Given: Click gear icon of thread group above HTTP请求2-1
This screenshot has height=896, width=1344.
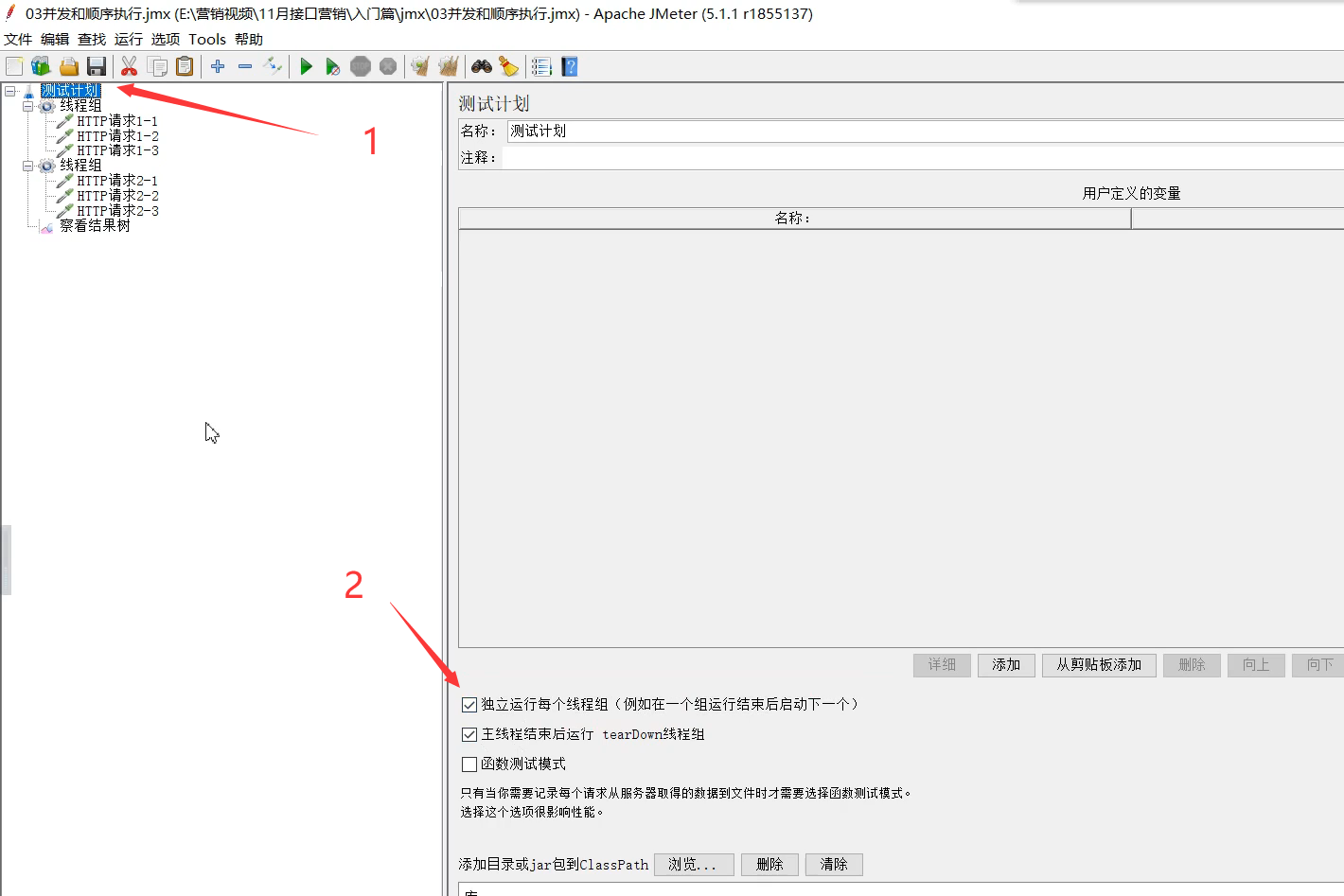Looking at the screenshot, I should tap(46, 166).
